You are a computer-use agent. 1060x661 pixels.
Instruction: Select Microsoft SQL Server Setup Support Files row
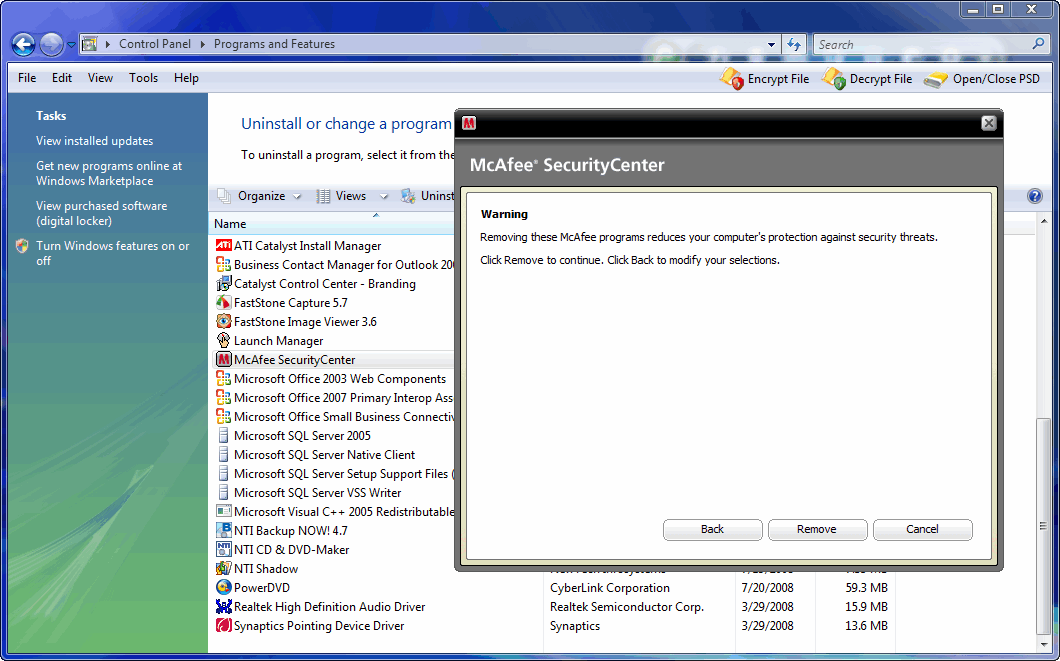pos(335,474)
